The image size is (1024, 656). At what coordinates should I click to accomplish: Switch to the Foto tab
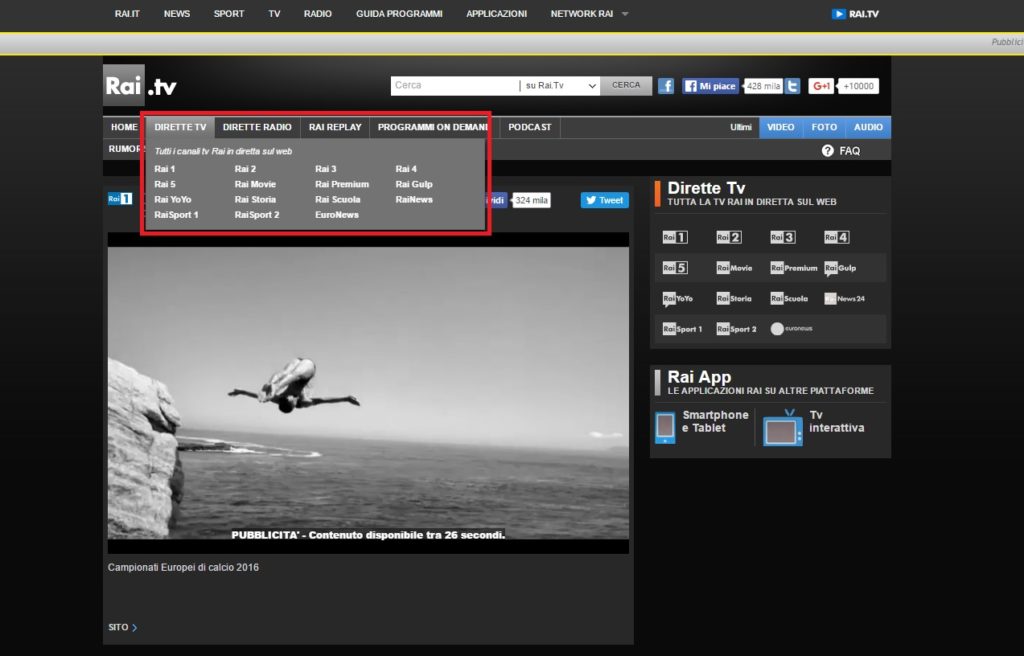pos(824,128)
